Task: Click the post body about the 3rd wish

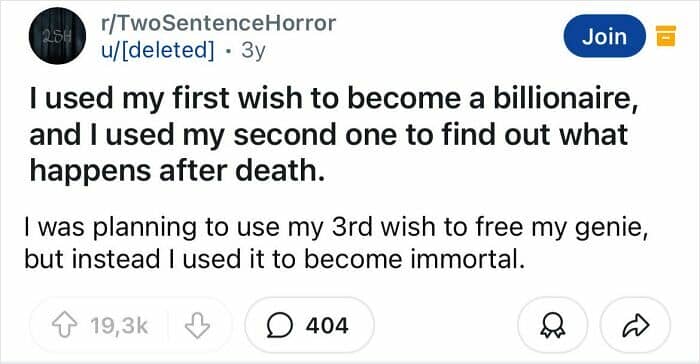Action: pyautogui.click(x=336, y=243)
